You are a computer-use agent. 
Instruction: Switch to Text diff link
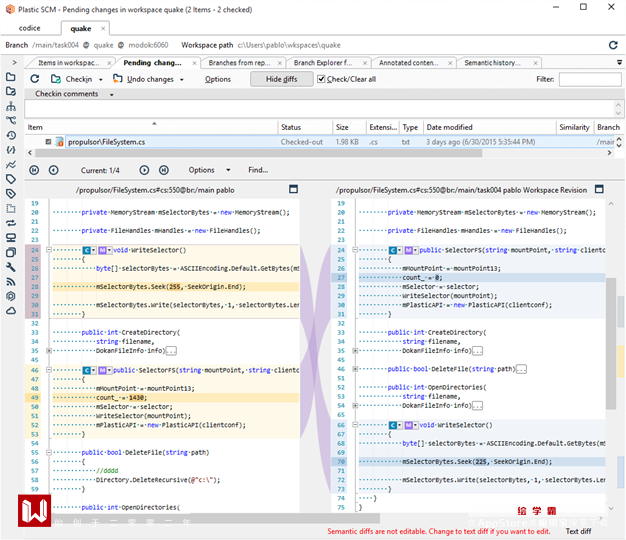pos(578,531)
